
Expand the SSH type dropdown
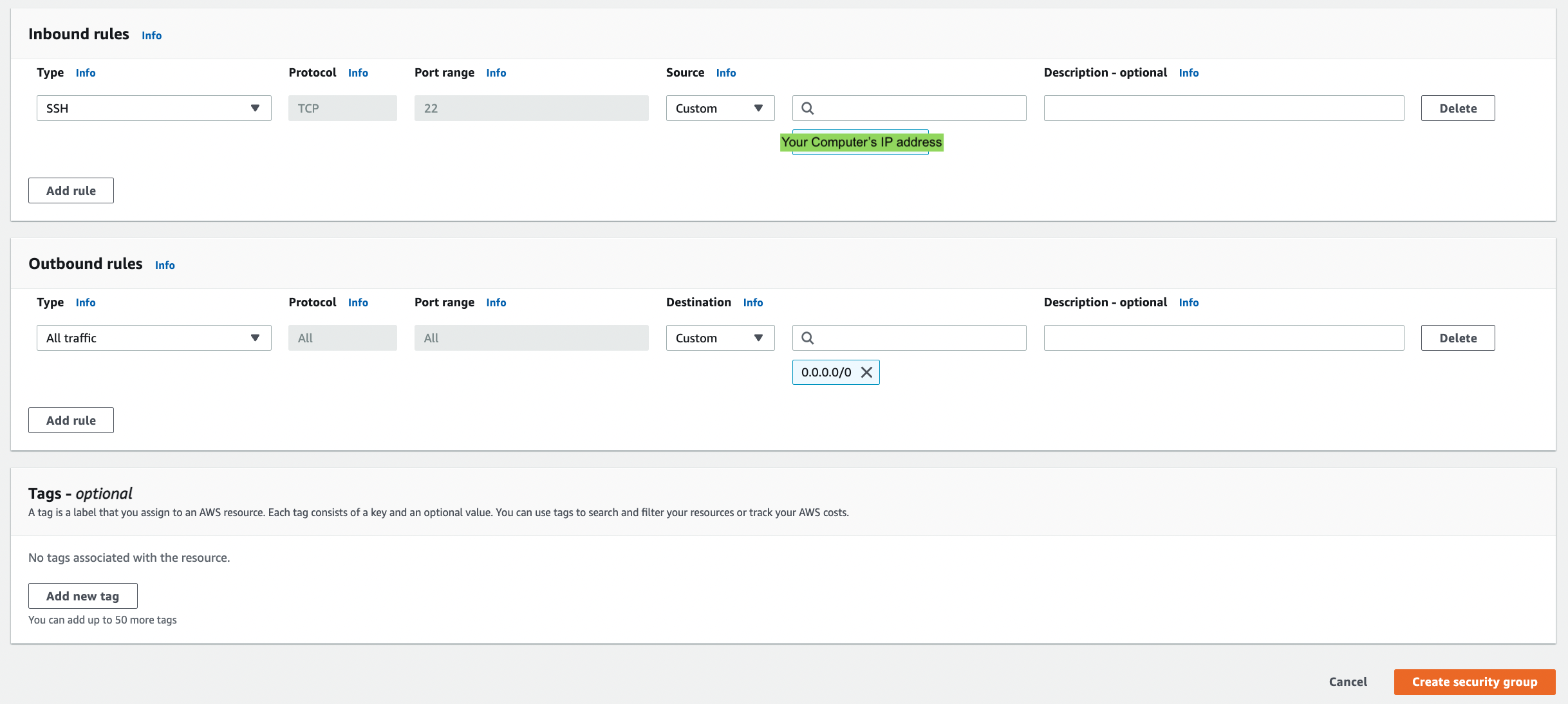click(x=154, y=109)
